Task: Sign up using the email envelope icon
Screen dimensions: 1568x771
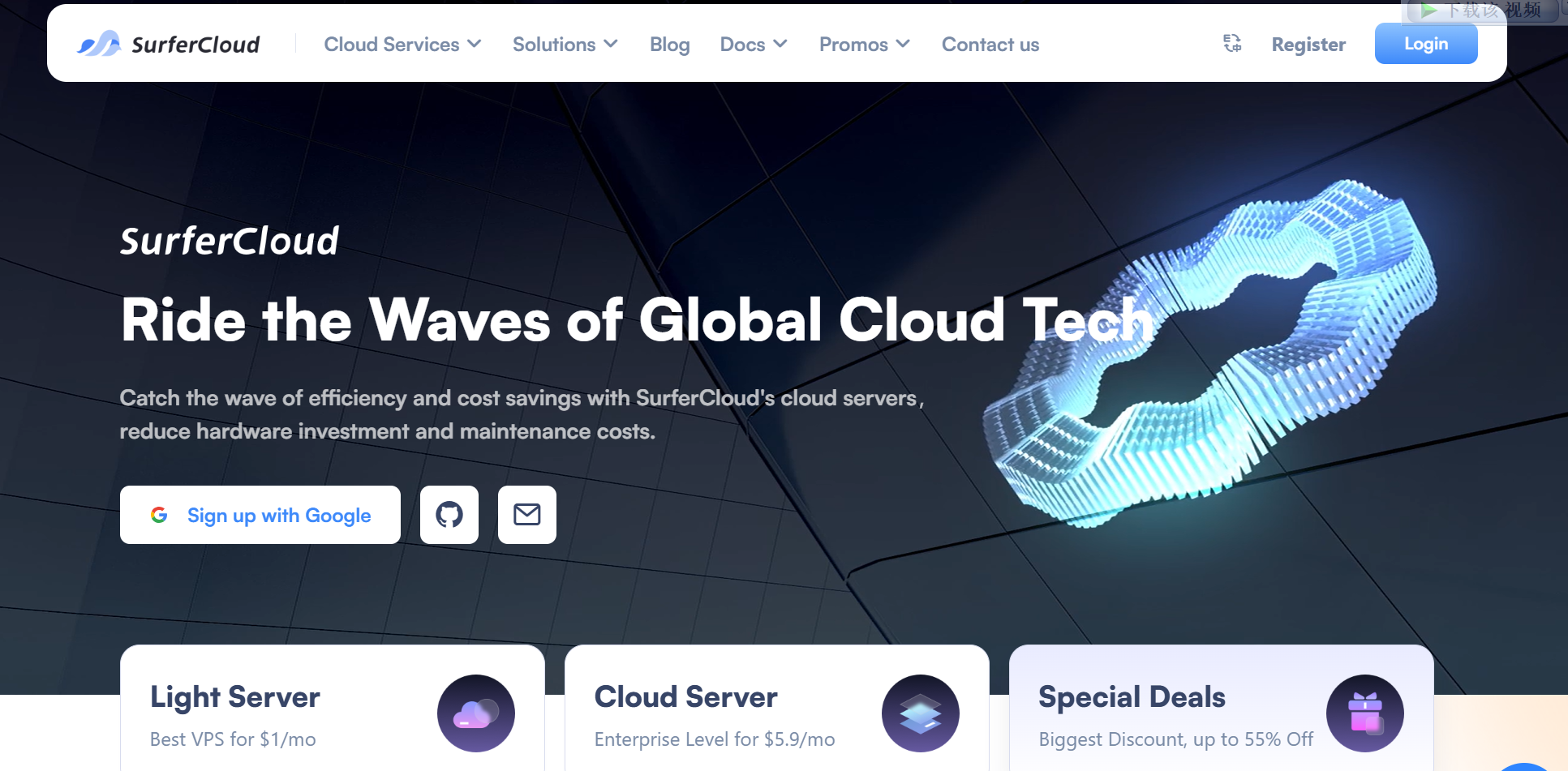Action: [x=527, y=515]
